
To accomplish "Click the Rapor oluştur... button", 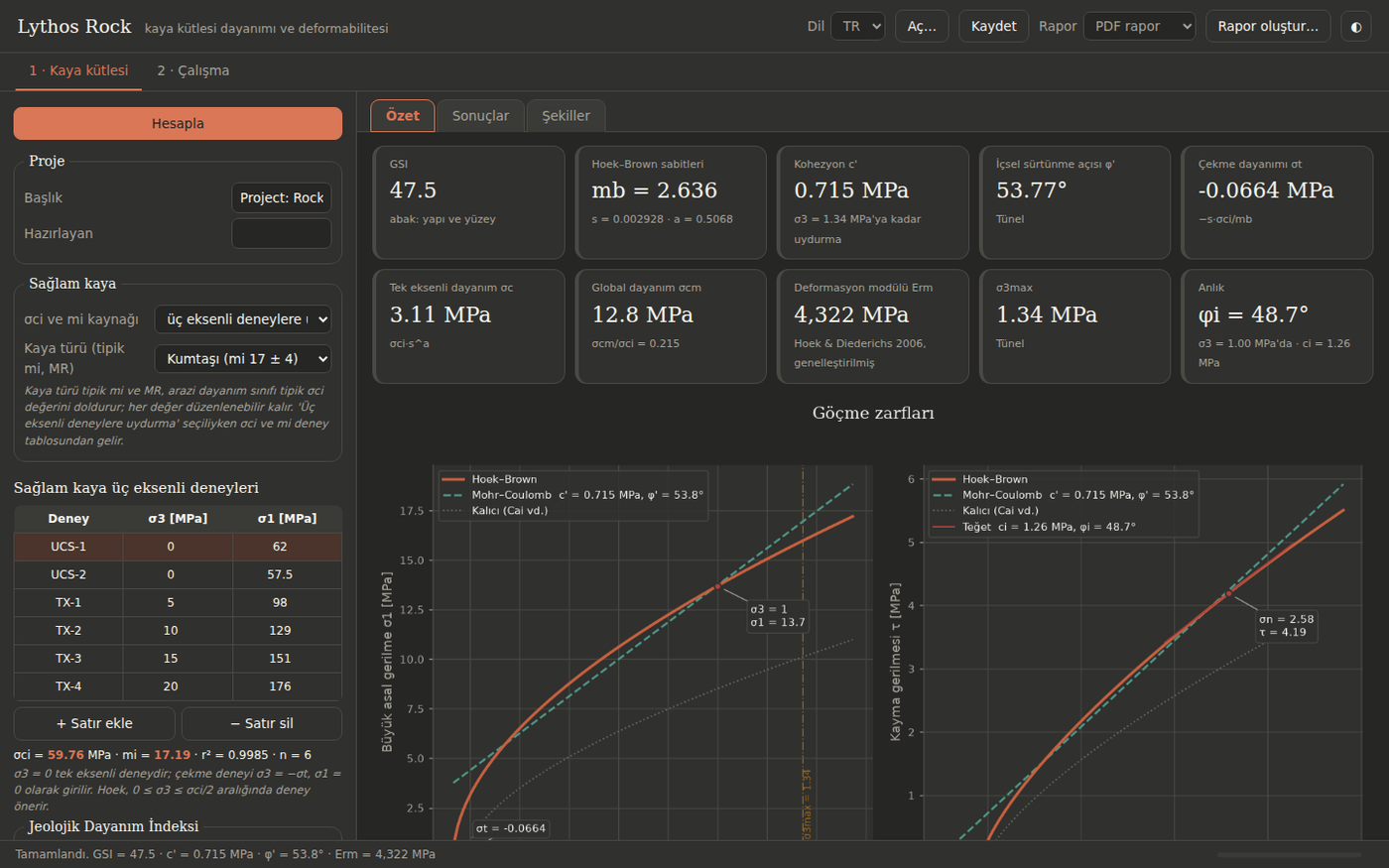I will [x=1268, y=27].
